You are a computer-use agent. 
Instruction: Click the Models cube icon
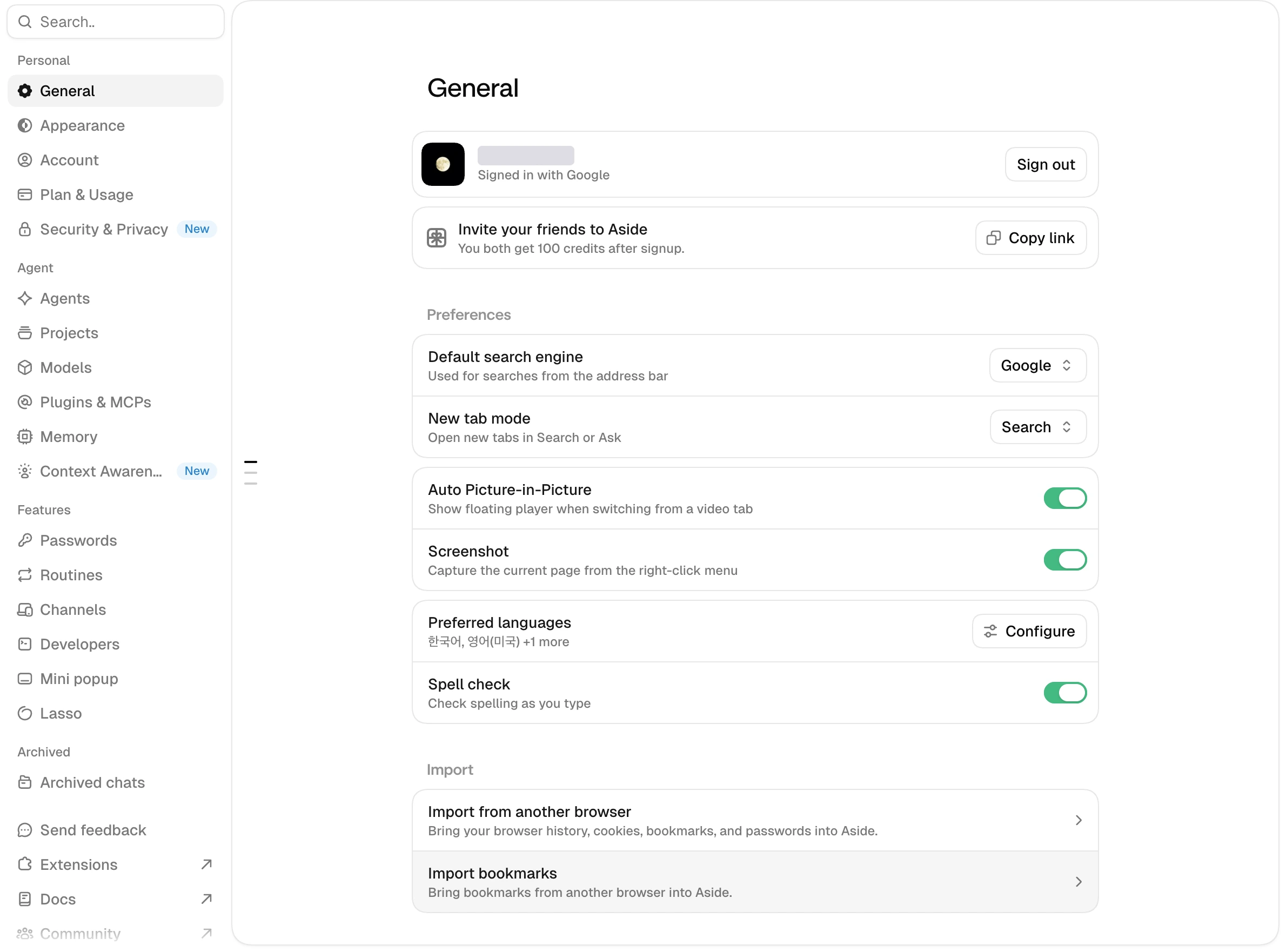tap(25, 367)
